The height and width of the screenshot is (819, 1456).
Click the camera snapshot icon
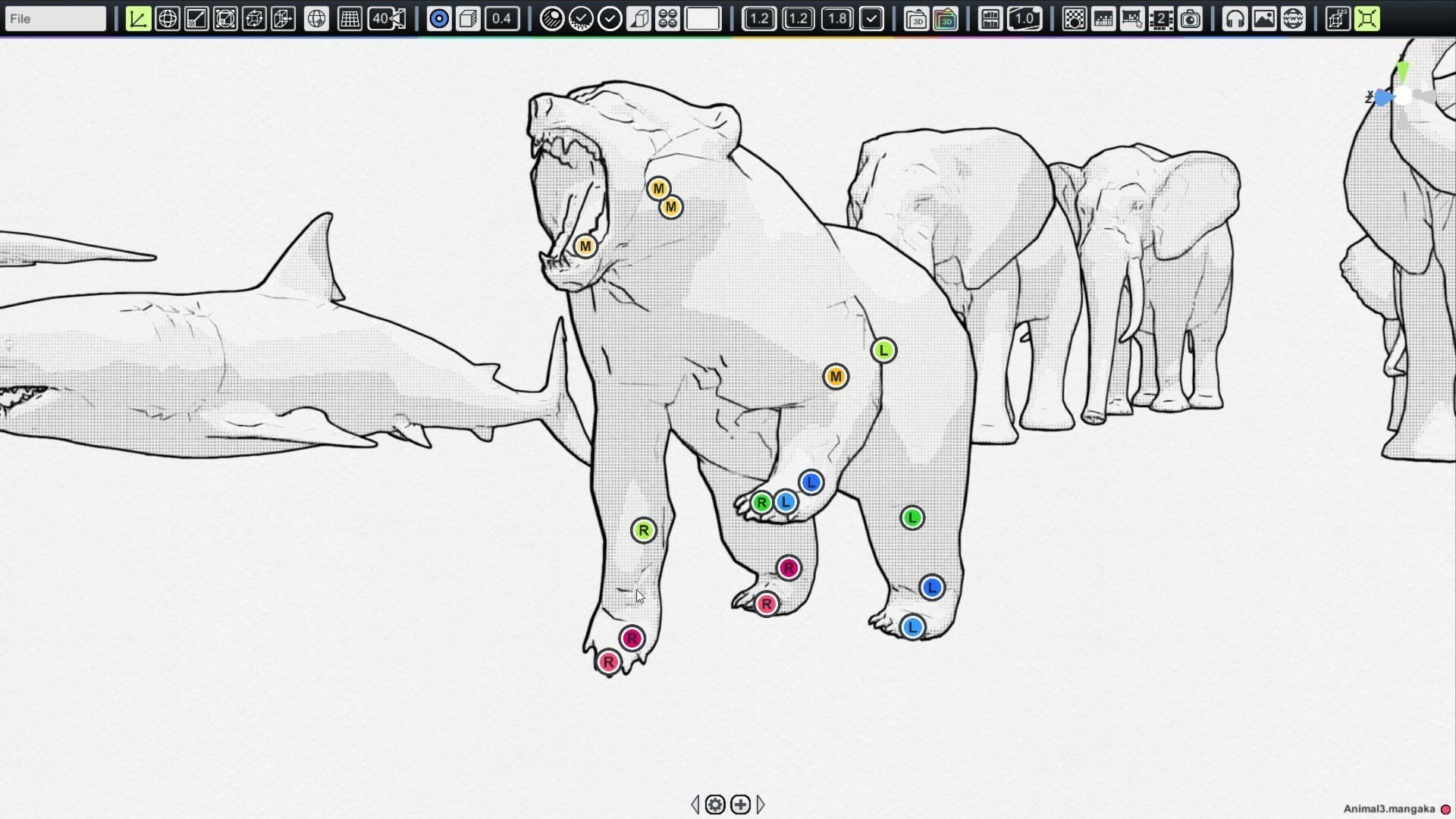point(1191,18)
